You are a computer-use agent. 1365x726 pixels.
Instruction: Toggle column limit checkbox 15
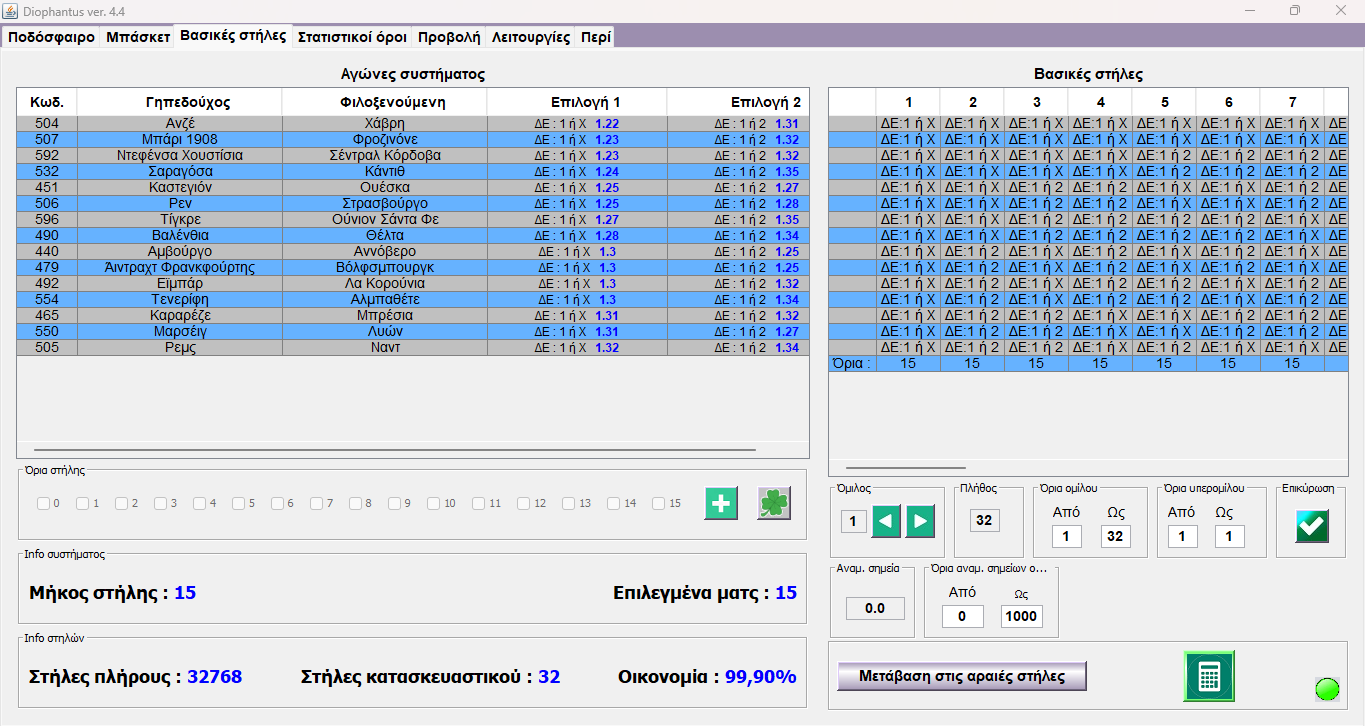(659, 503)
